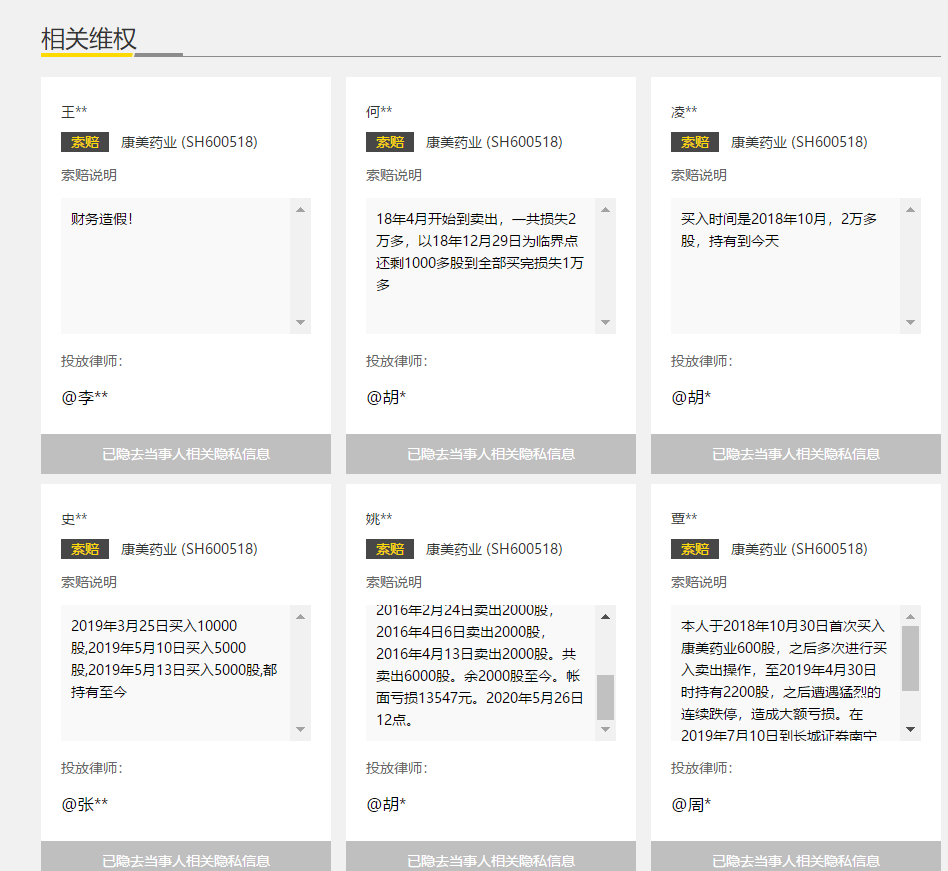Screen dimensions: 948x871
Task: Click 已隐去当事人相关隐私信息 bar under 王** card
Action: point(186,454)
